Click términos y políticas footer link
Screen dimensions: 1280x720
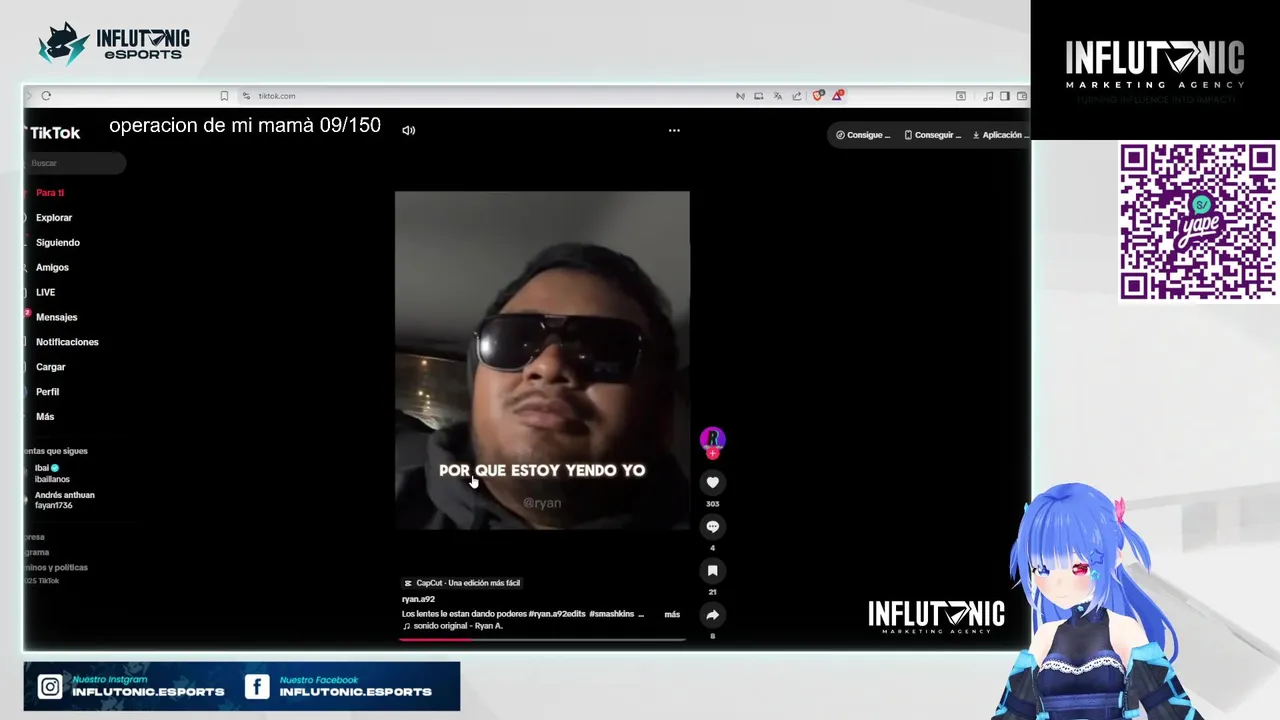[57, 567]
